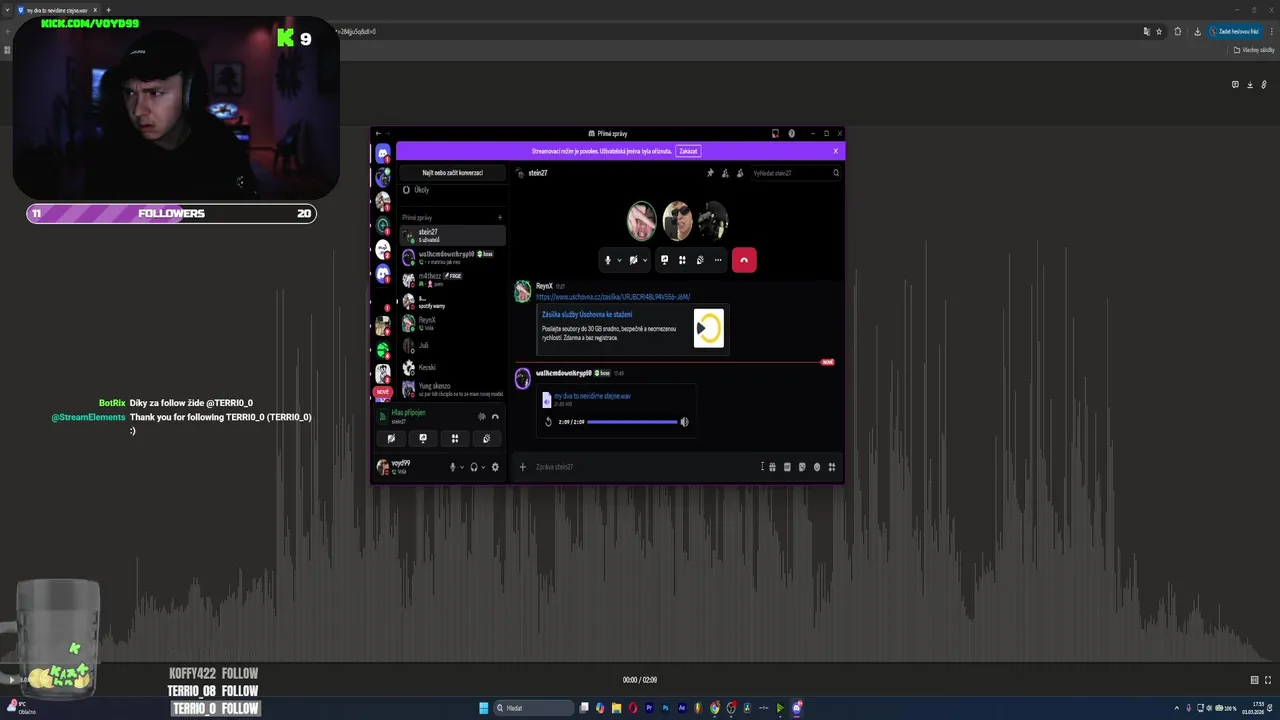
Task: Click Windows Start button on taskbar
Action: (483, 708)
